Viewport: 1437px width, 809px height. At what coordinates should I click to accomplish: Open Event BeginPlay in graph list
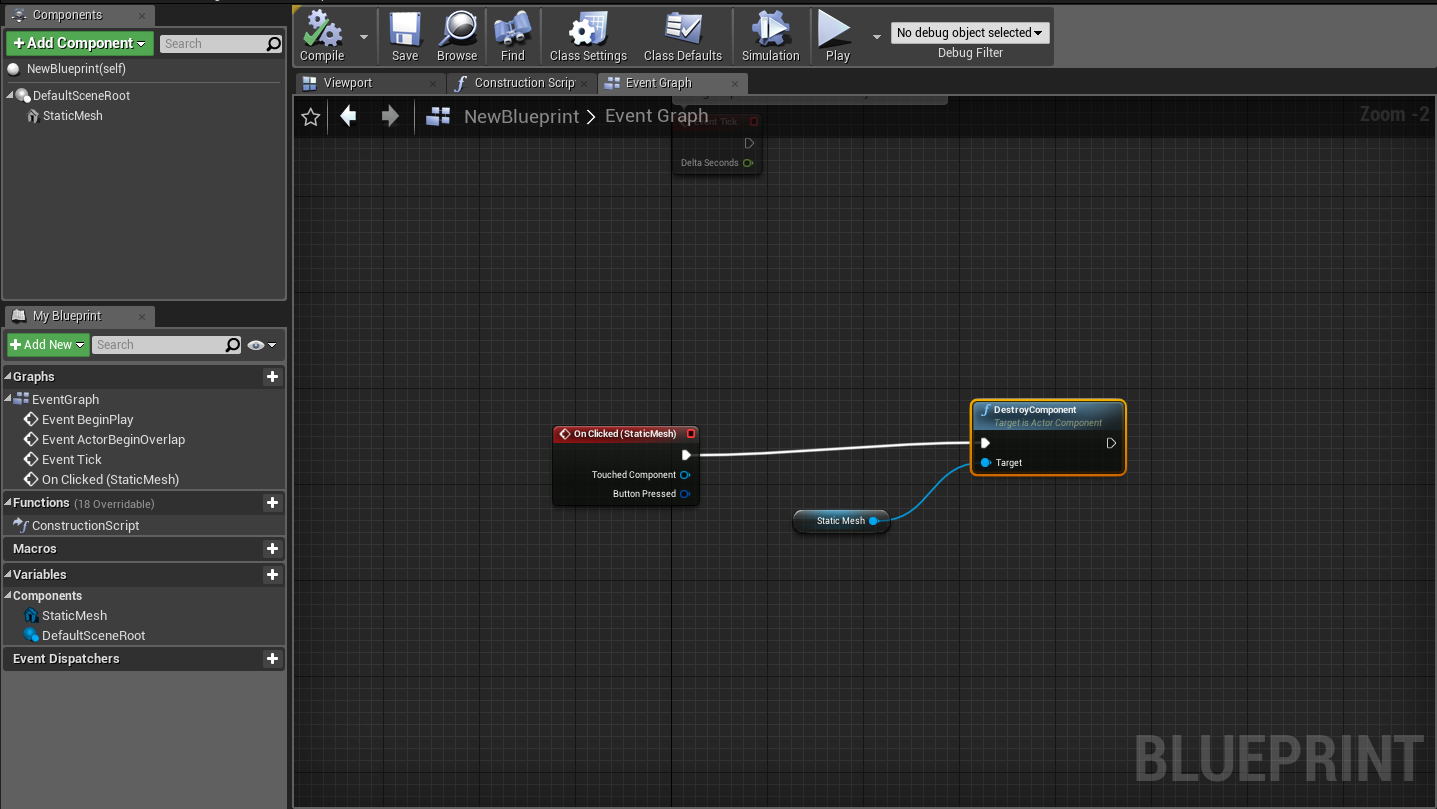coord(87,420)
